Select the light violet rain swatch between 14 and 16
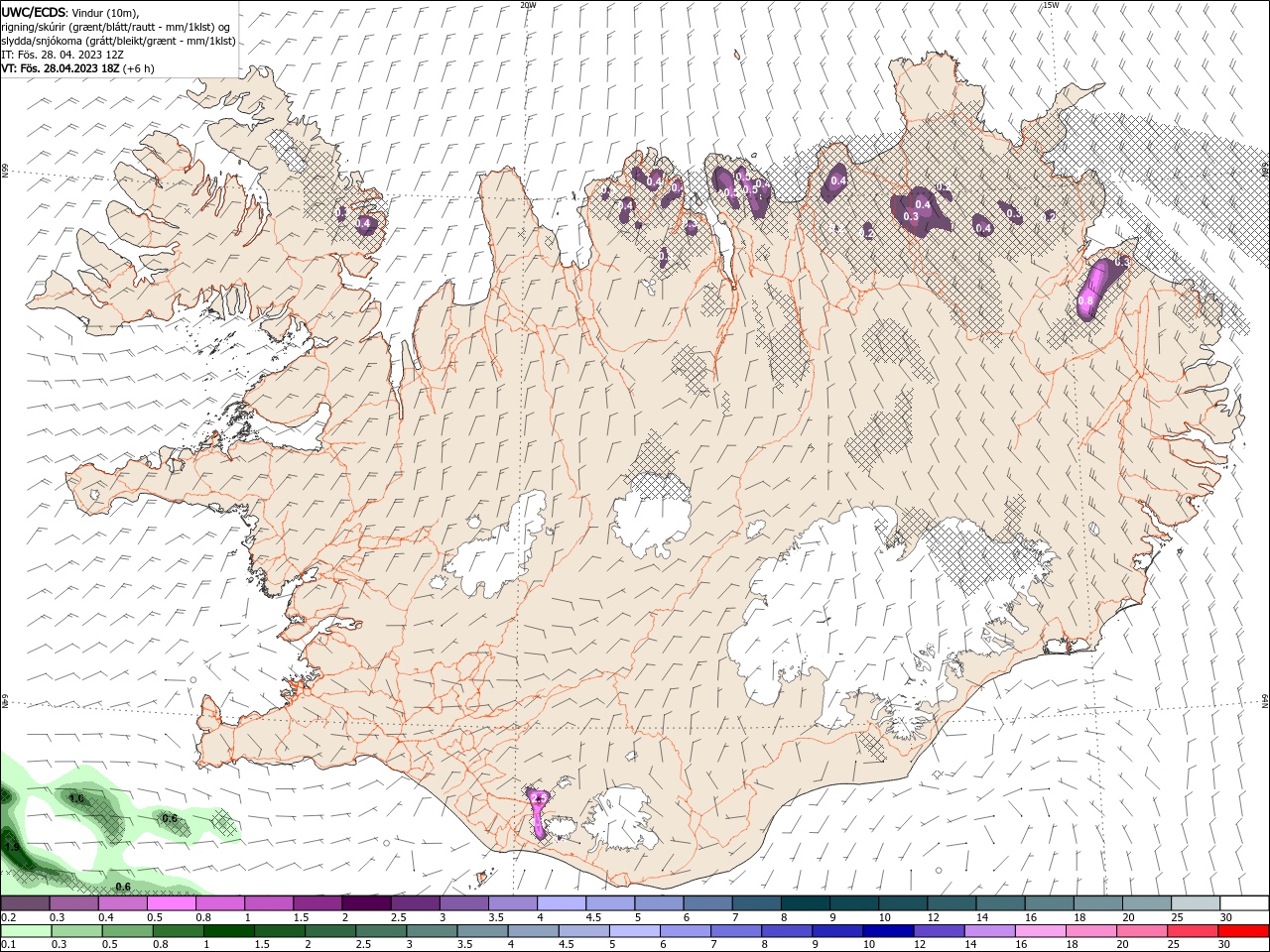The image size is (1270, 952). (989, 931)
